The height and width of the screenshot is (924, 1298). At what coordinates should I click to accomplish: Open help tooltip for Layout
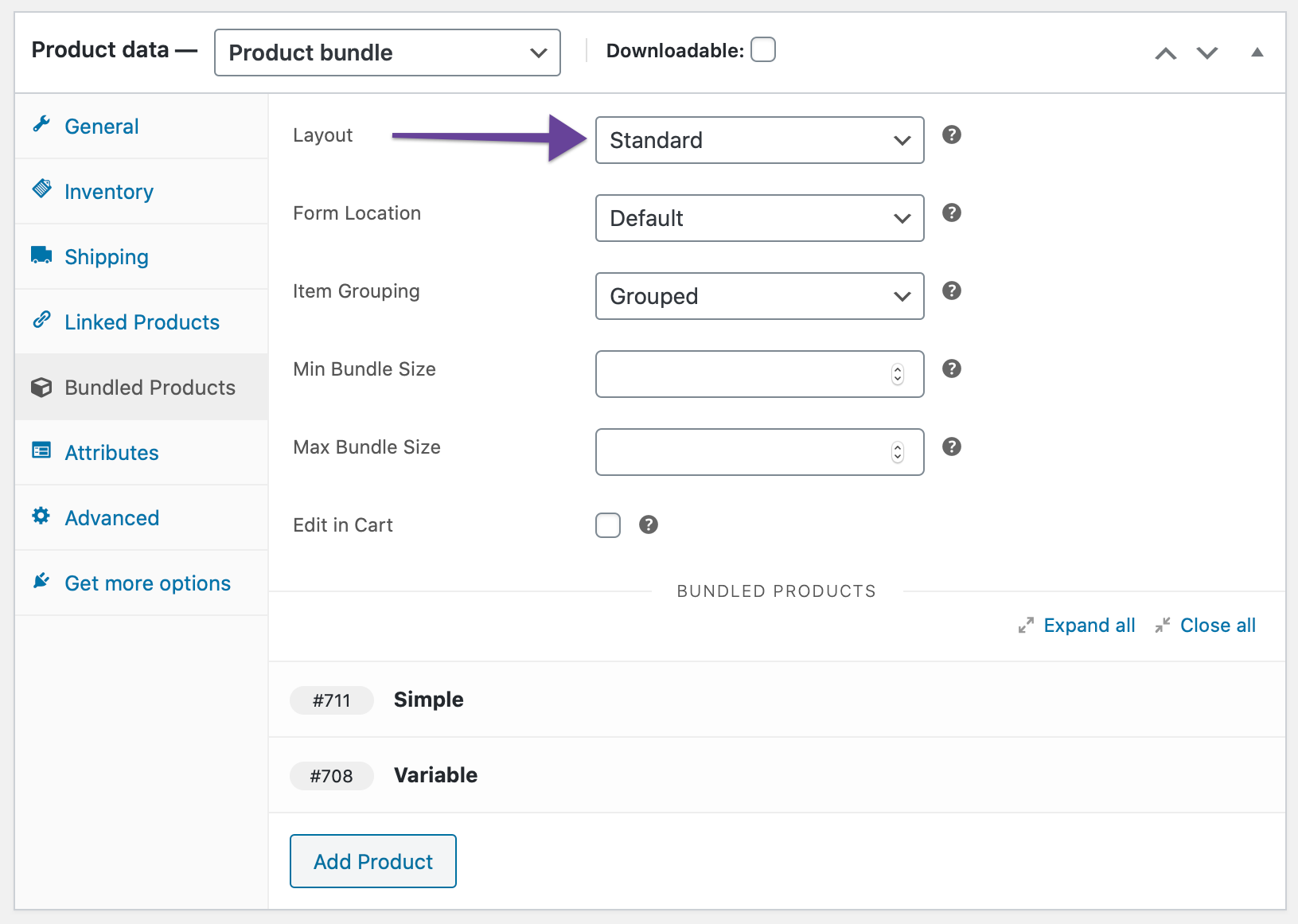tap(952, 135)
